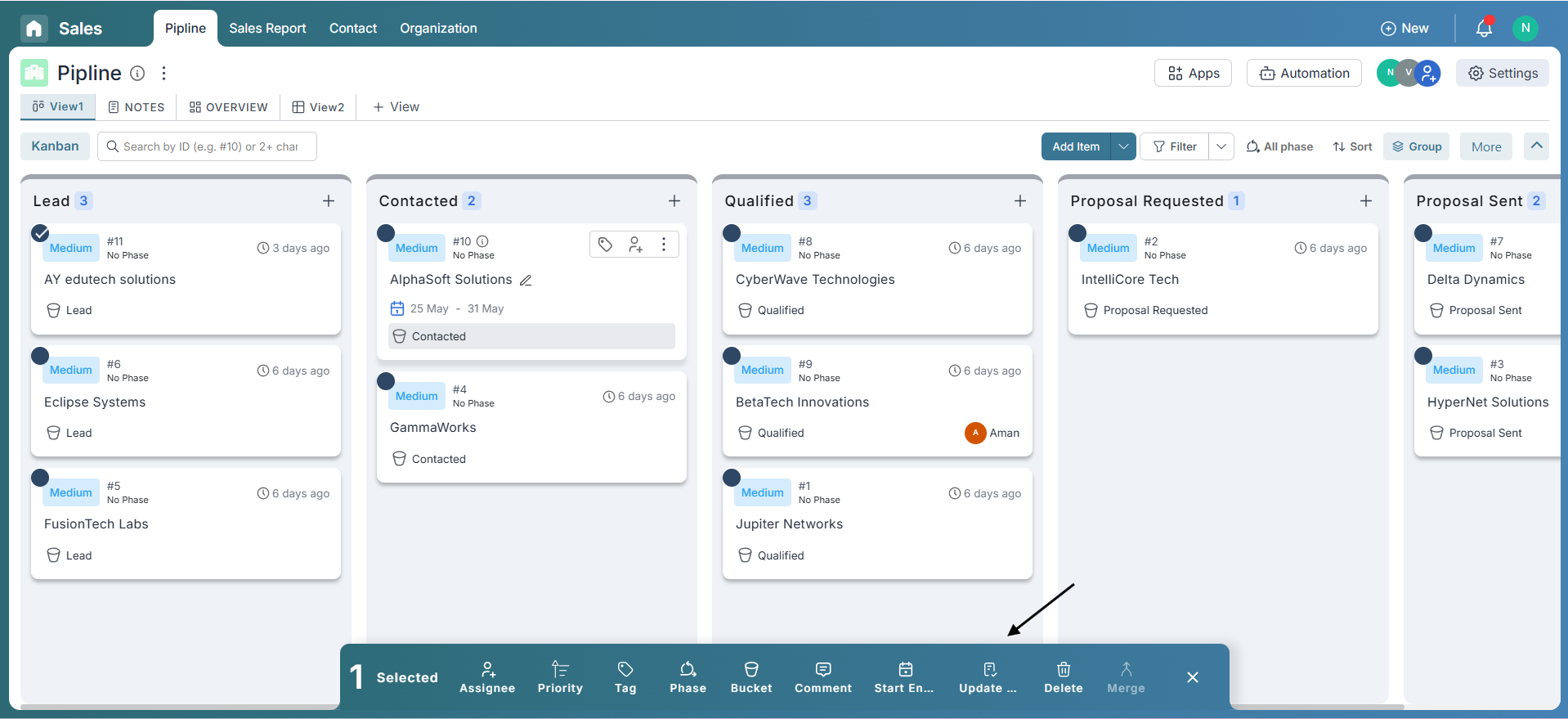Click tag icon on AlphaSoft card
This screenshot has height=719, width=1568.
[x=605, y=244]
